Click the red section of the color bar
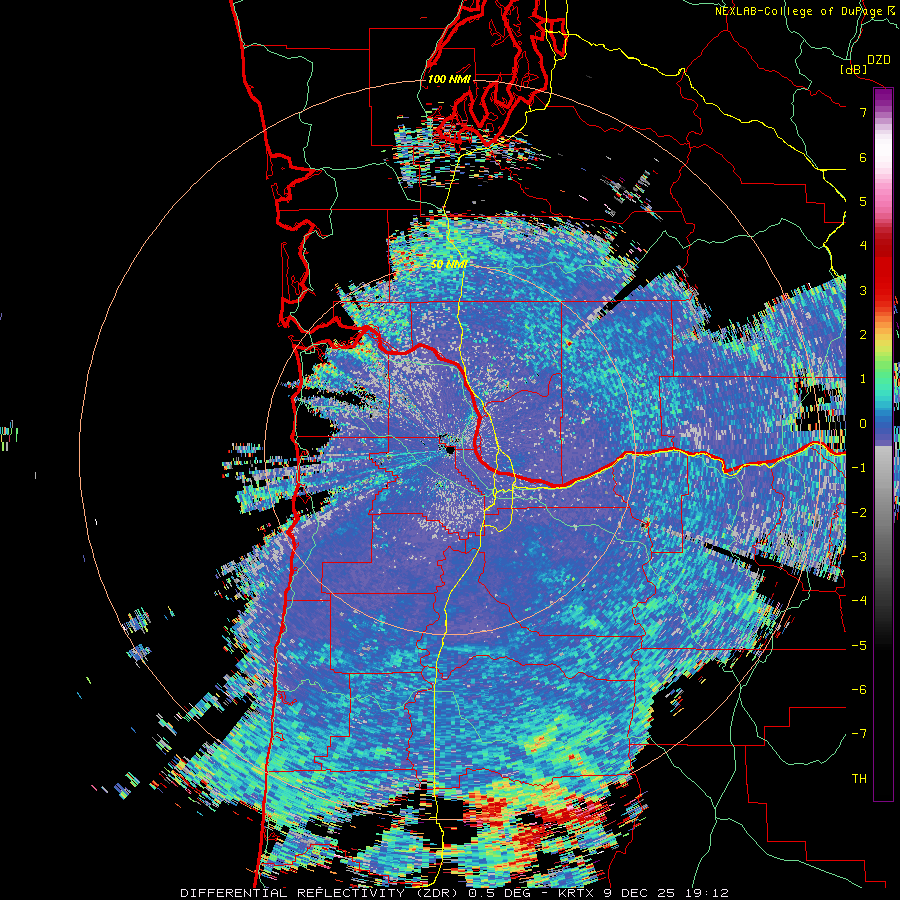This screenshot has height=900, width=900. click(x=883, y=270)
